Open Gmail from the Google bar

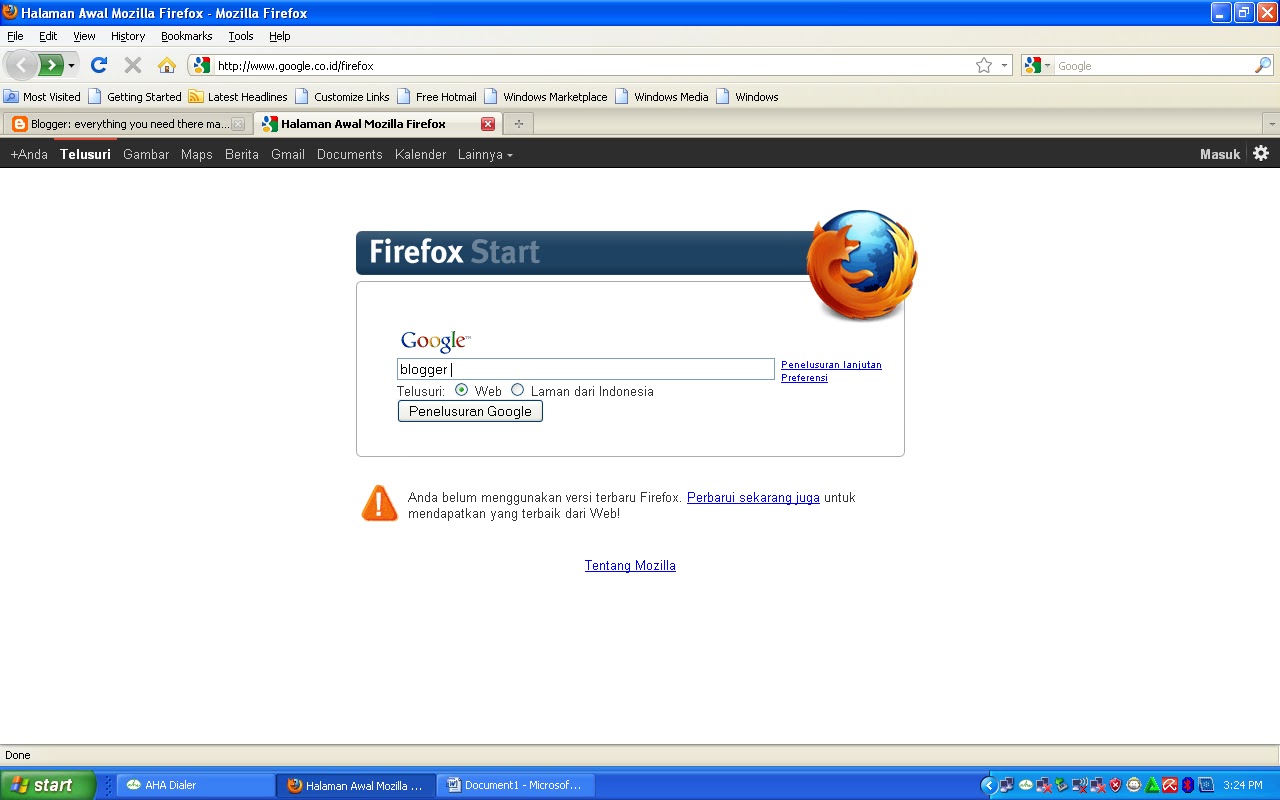(288, 154)
